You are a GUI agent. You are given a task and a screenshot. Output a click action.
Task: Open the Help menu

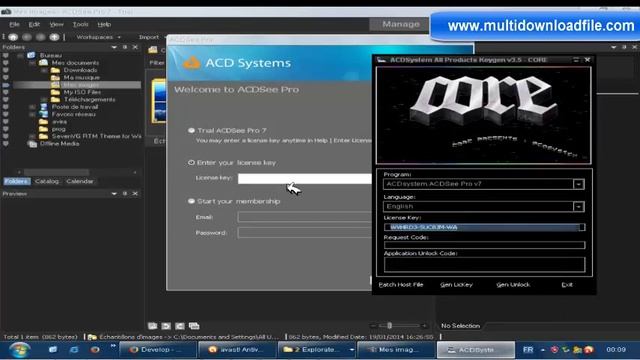pos(104,24)
